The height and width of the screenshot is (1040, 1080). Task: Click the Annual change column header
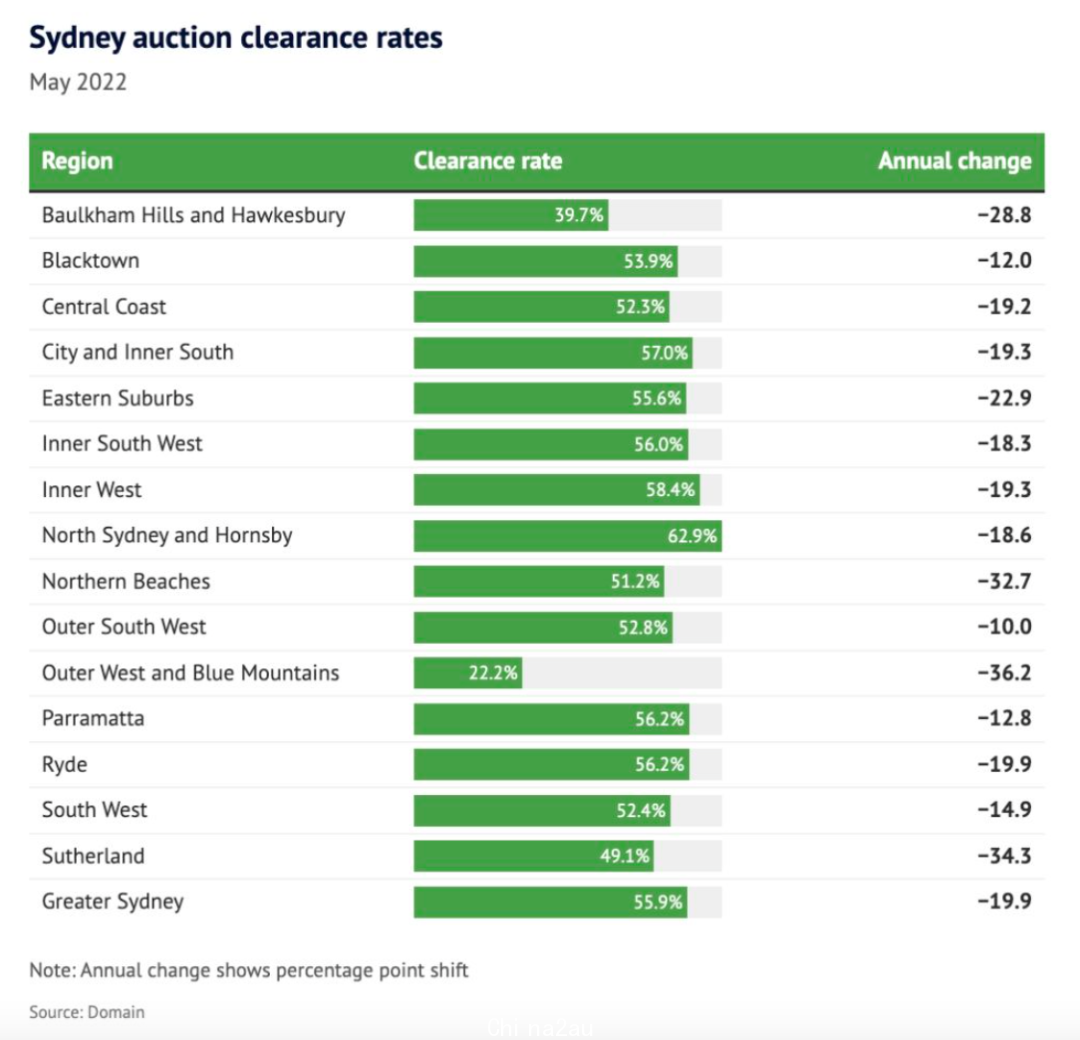[955, 160]
